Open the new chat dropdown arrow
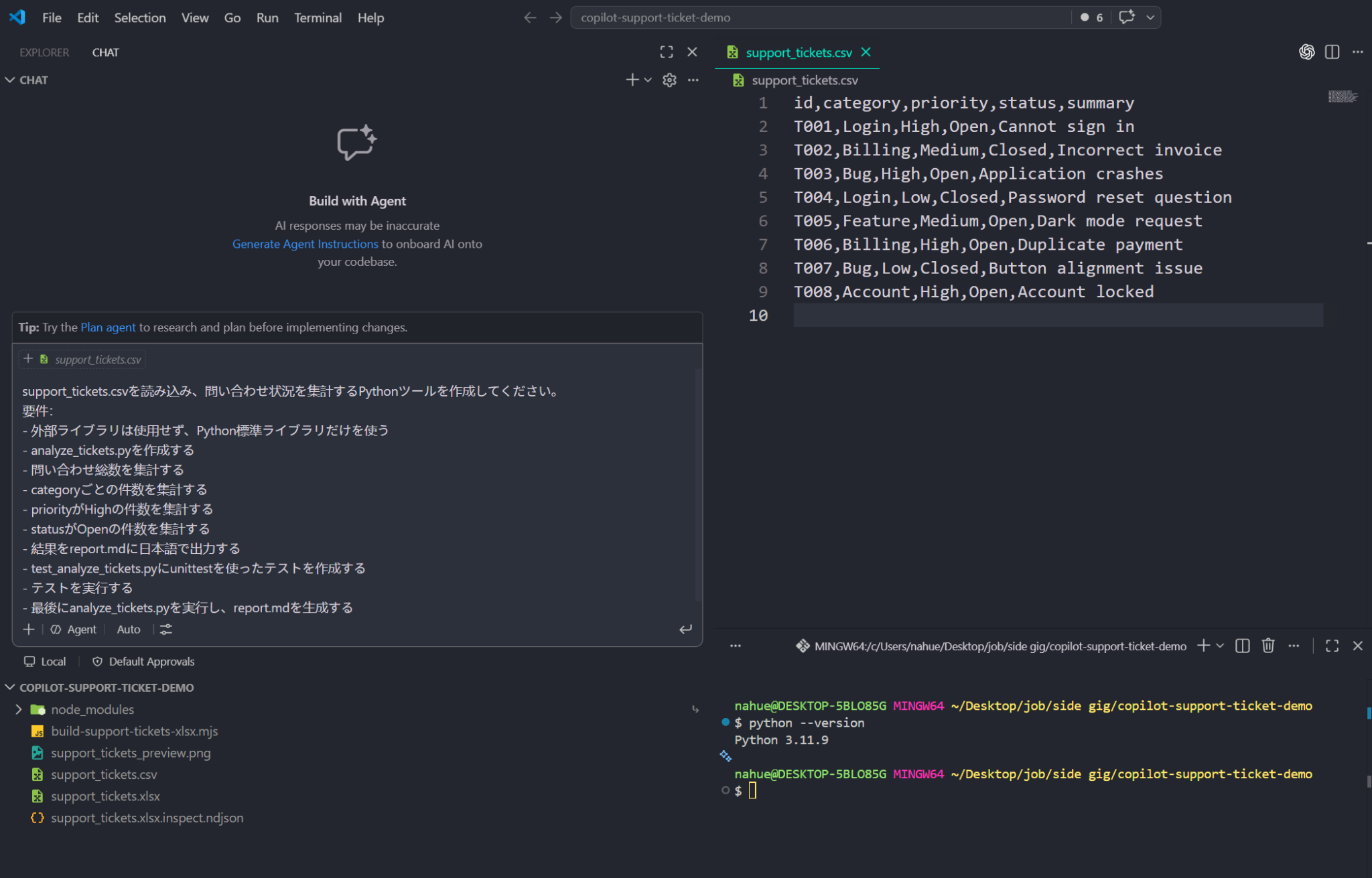This screenshot has height=878, width=1372. click(648, 80)
